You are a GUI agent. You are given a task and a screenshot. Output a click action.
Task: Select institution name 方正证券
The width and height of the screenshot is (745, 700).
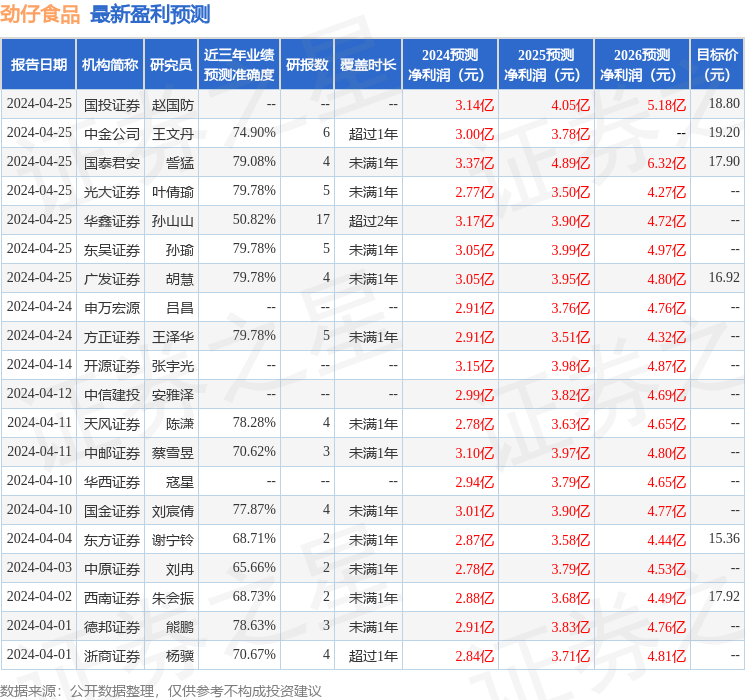pyautogui.click(x=112, y=337)
